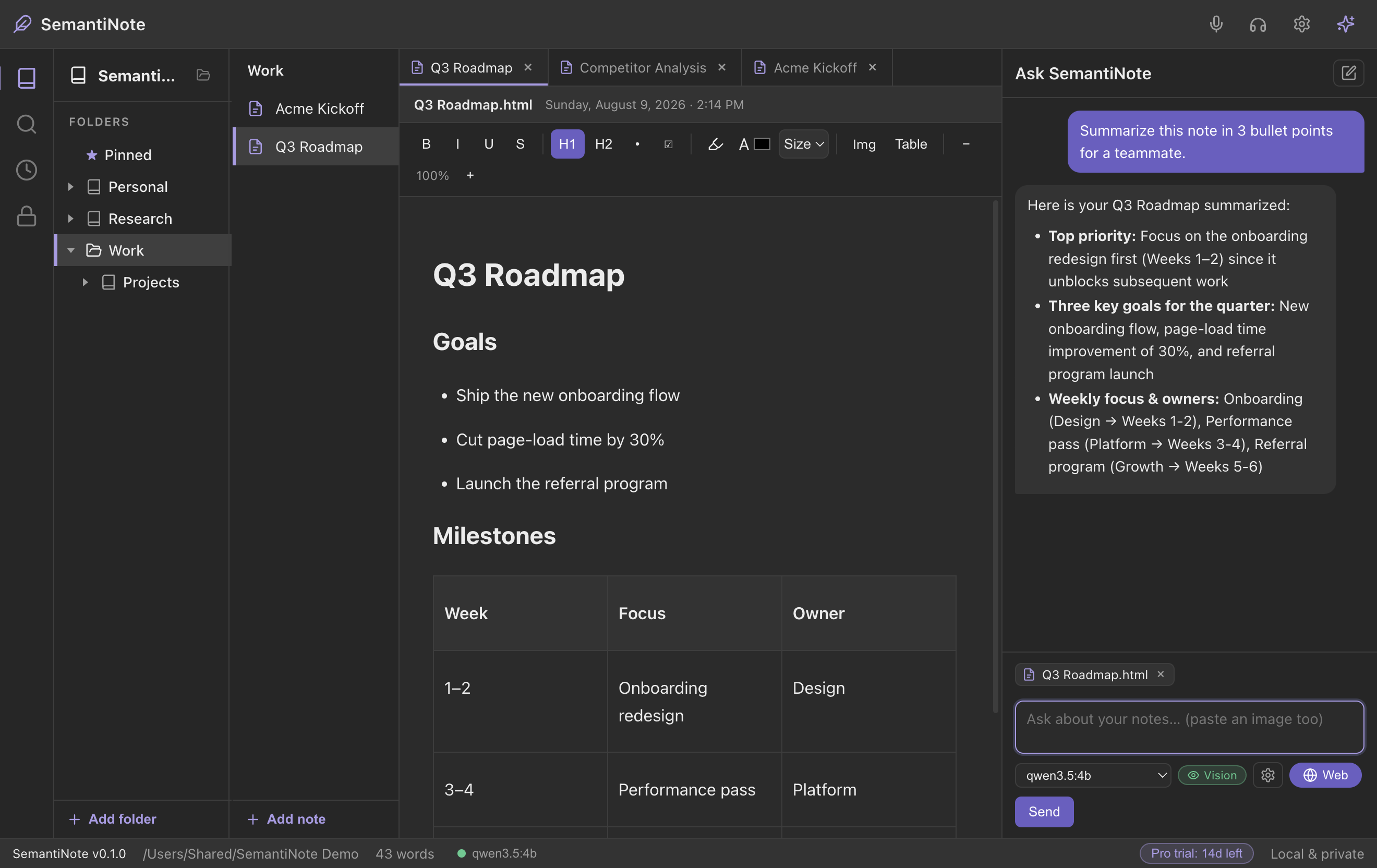Click Add folder
The width and height of the screenshot is (1377, 868).
112,819
